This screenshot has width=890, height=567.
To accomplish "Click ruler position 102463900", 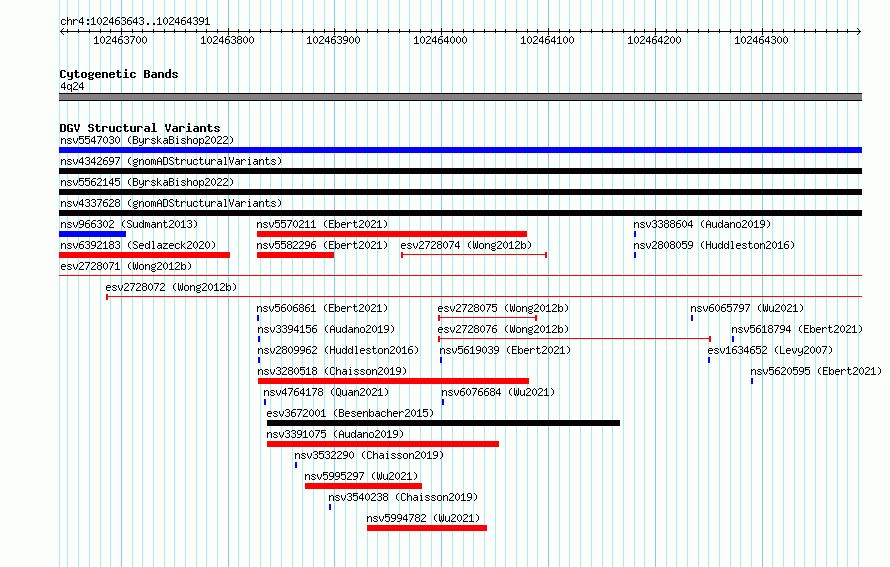I will coord(334,40).
